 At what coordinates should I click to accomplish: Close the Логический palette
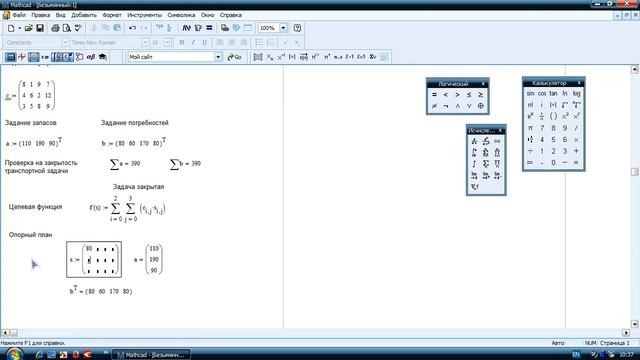[483, 84]
